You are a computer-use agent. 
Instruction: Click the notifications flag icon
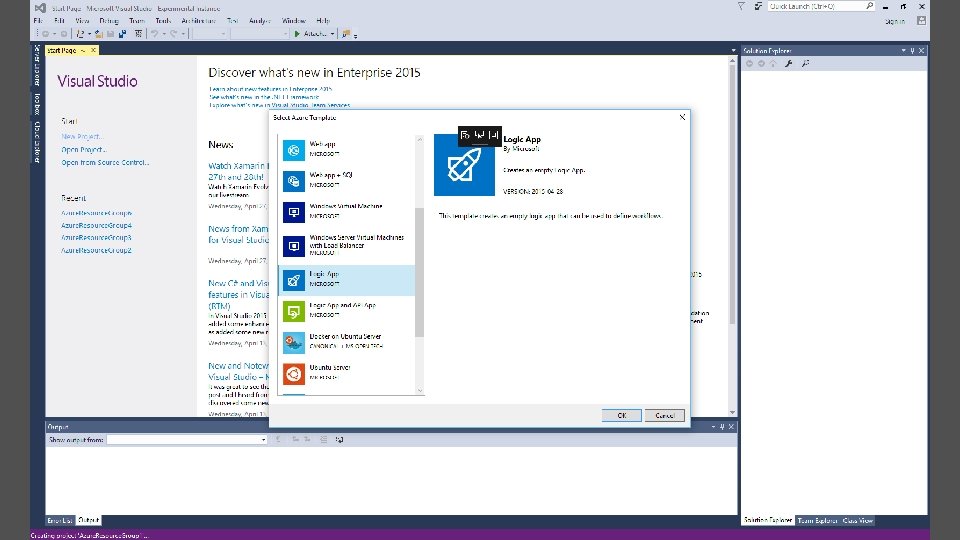(741, 6)
